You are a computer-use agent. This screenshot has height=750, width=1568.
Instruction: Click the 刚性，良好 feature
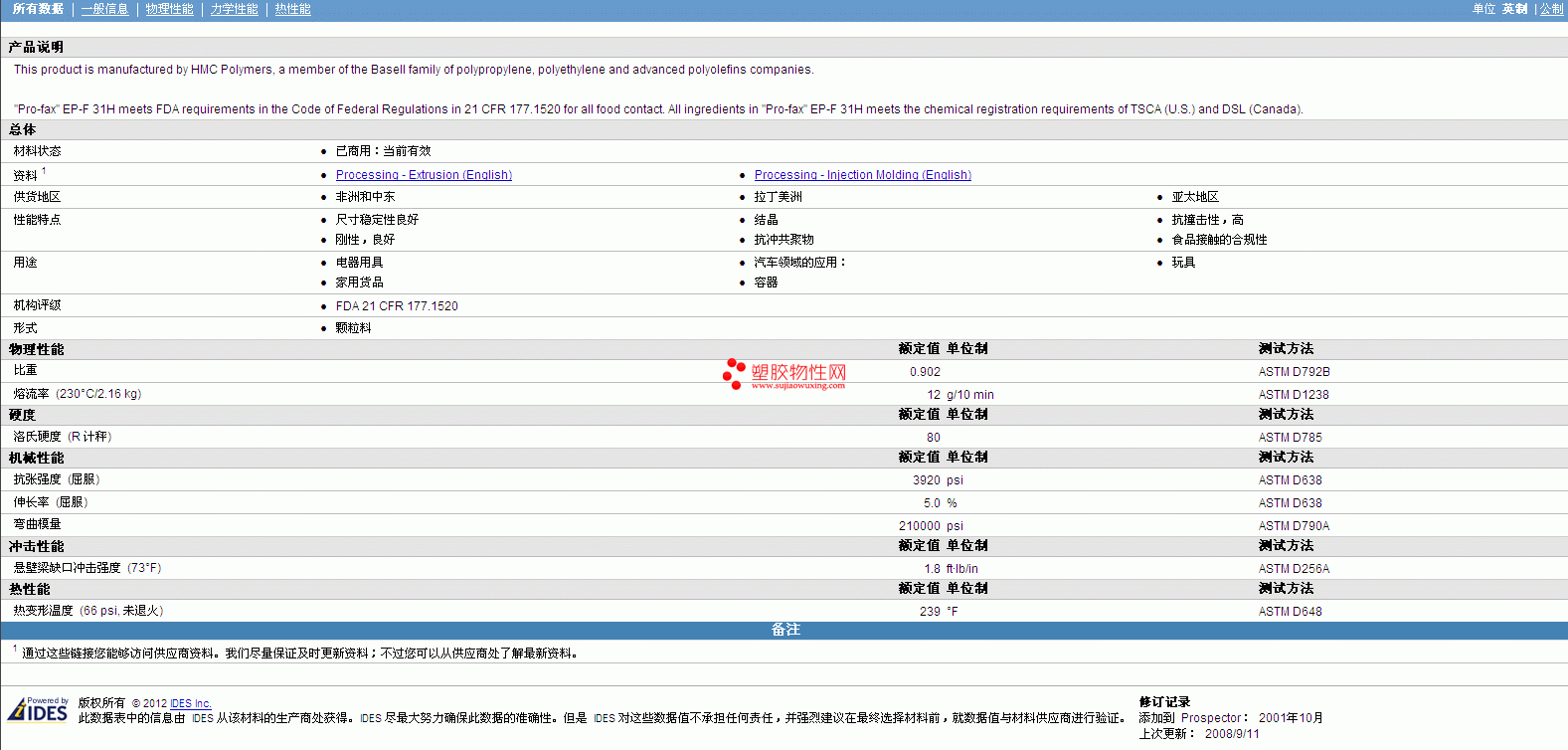coord(365,240)
